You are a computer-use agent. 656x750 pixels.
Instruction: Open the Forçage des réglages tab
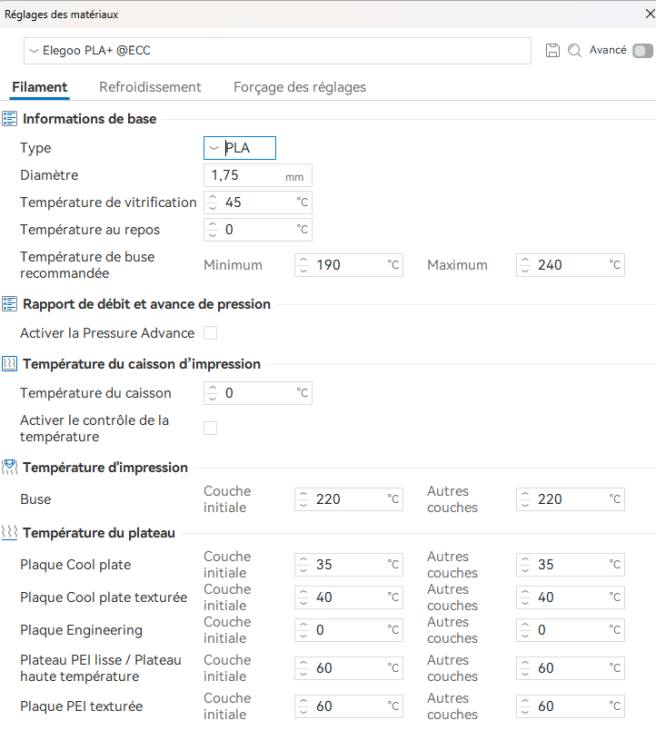300,87
